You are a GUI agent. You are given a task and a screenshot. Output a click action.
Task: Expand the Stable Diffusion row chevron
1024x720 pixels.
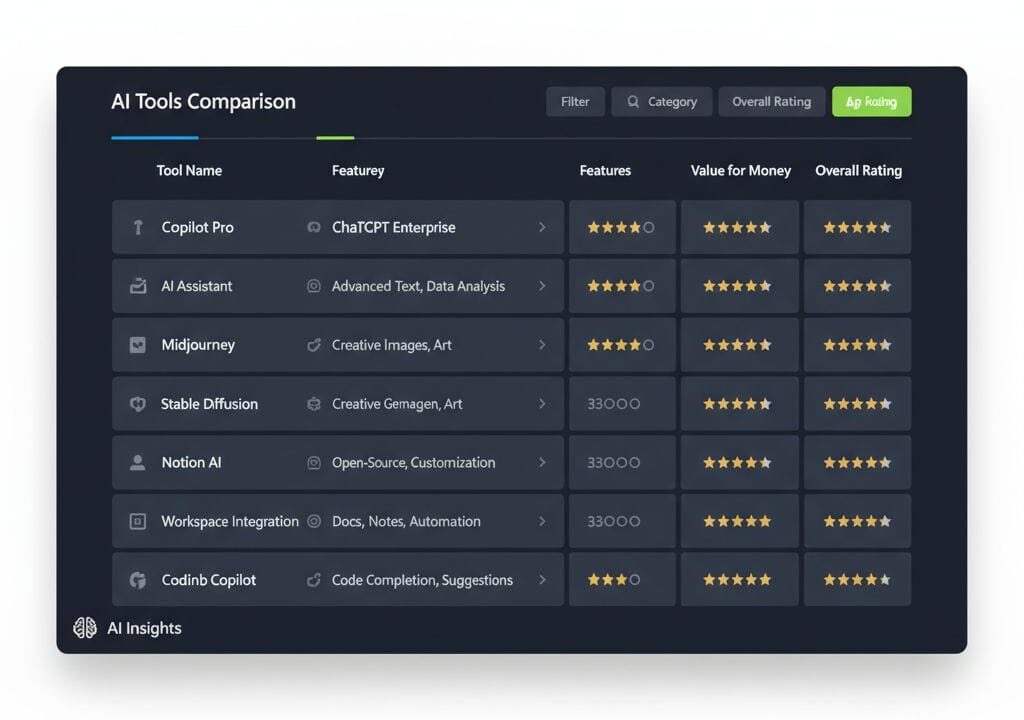click(x=542, y=404)
